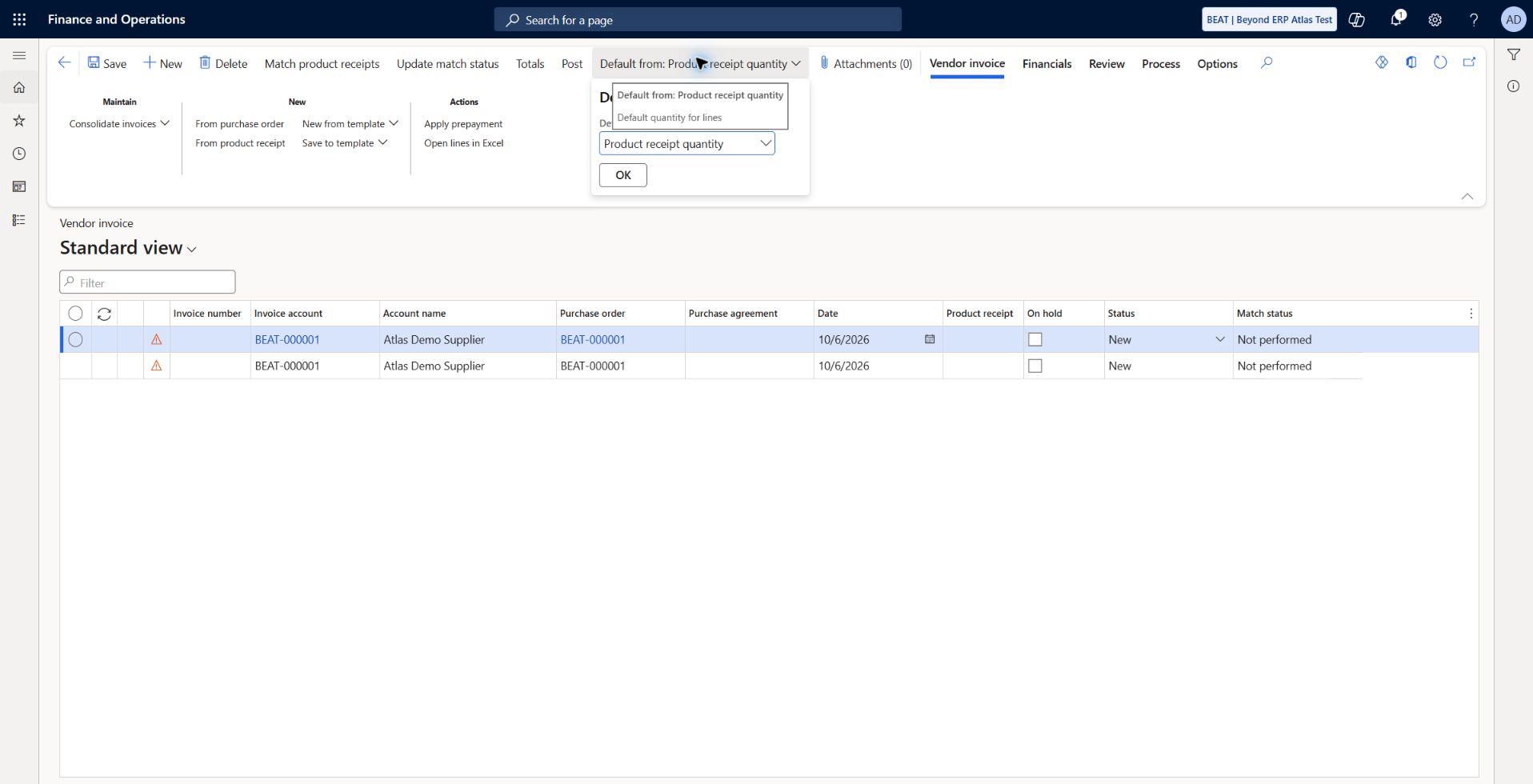Viewport: 1533px width, 784px height.
Task: Switch to the Process tab
Action: coord(1161,63)
